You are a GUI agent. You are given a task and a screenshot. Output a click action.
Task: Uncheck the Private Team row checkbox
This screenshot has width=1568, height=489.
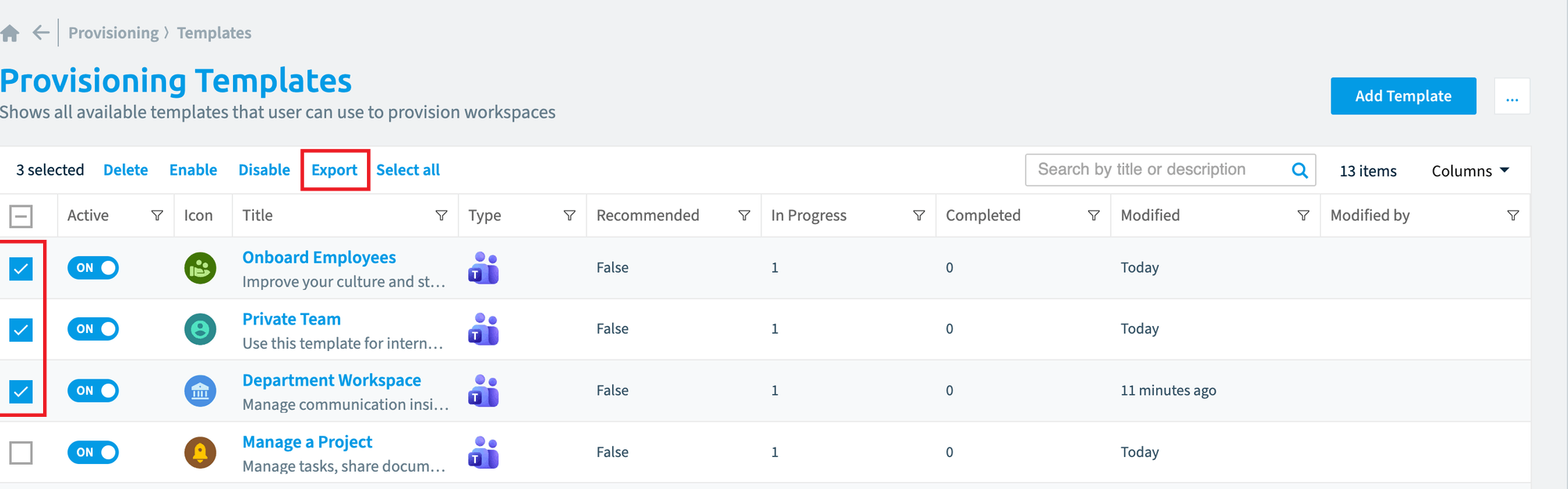21,330
